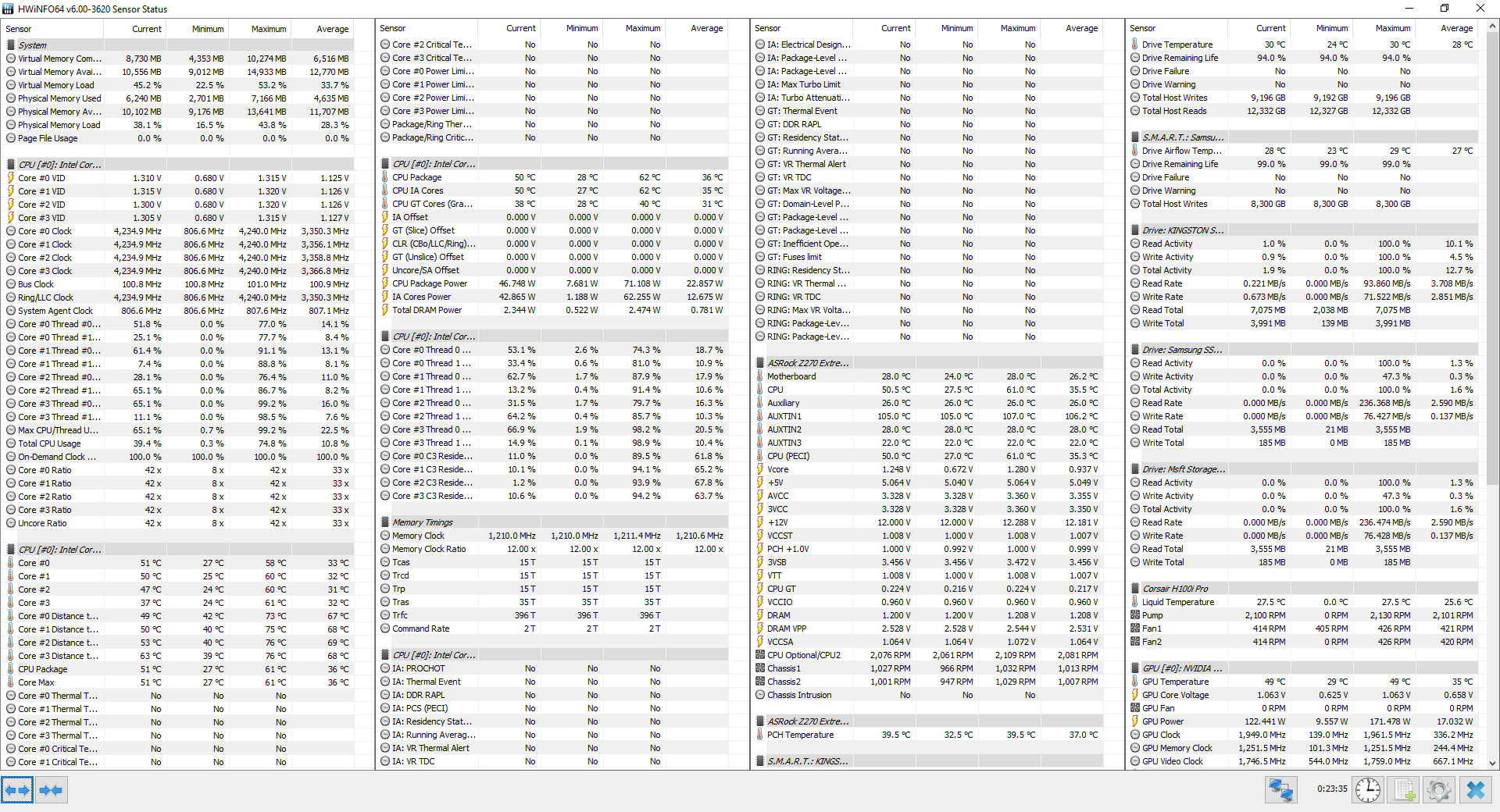Click the scrollbar down arrow
Image resolution: width=1500 pixels, height=812 pixels.
[1493, 764]
